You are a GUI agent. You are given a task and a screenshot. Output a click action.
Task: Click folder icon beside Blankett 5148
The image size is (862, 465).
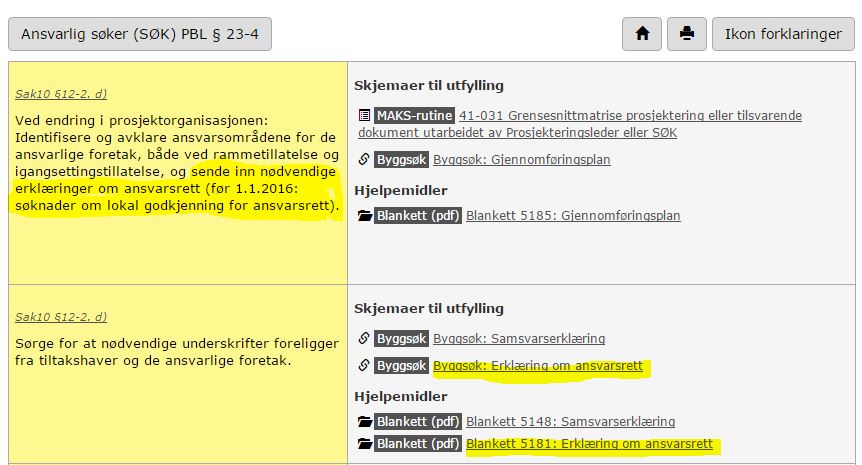[364, 421]
